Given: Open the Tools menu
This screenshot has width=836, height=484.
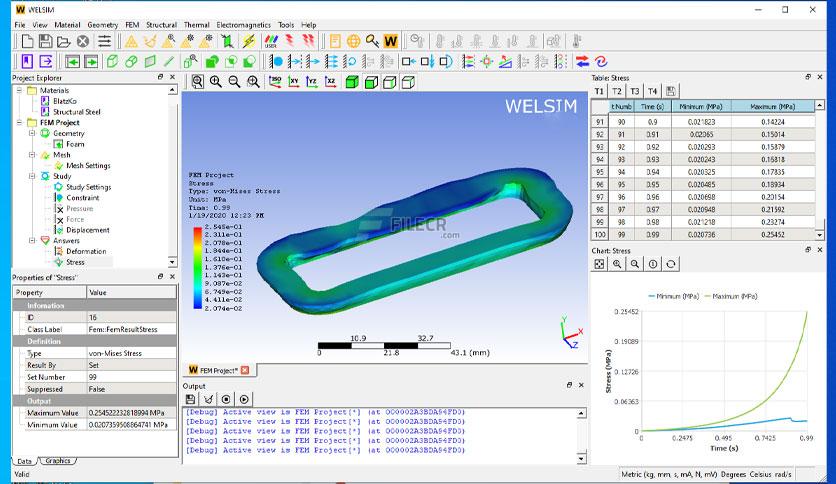Looking at the screenshot, I should coord(286,25).
